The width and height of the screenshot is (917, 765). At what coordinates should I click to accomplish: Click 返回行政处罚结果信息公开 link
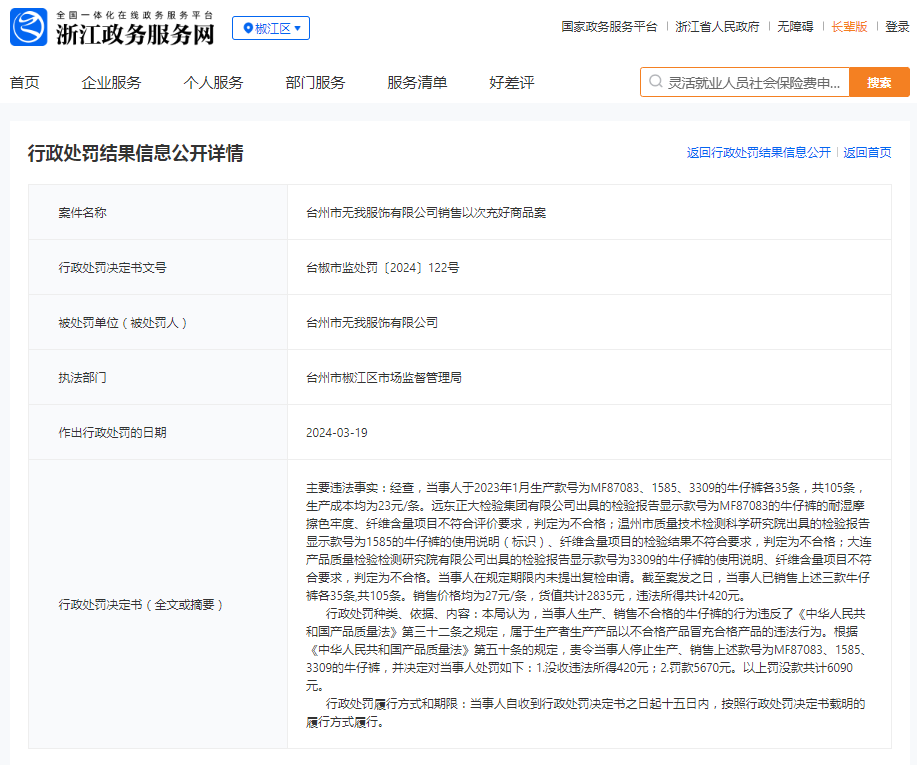pos(759,153)
